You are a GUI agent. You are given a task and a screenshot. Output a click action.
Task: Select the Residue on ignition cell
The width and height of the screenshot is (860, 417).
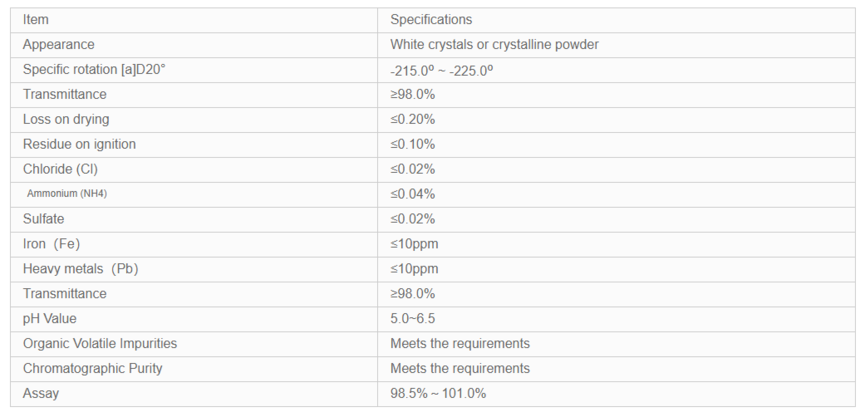(194, 144)
